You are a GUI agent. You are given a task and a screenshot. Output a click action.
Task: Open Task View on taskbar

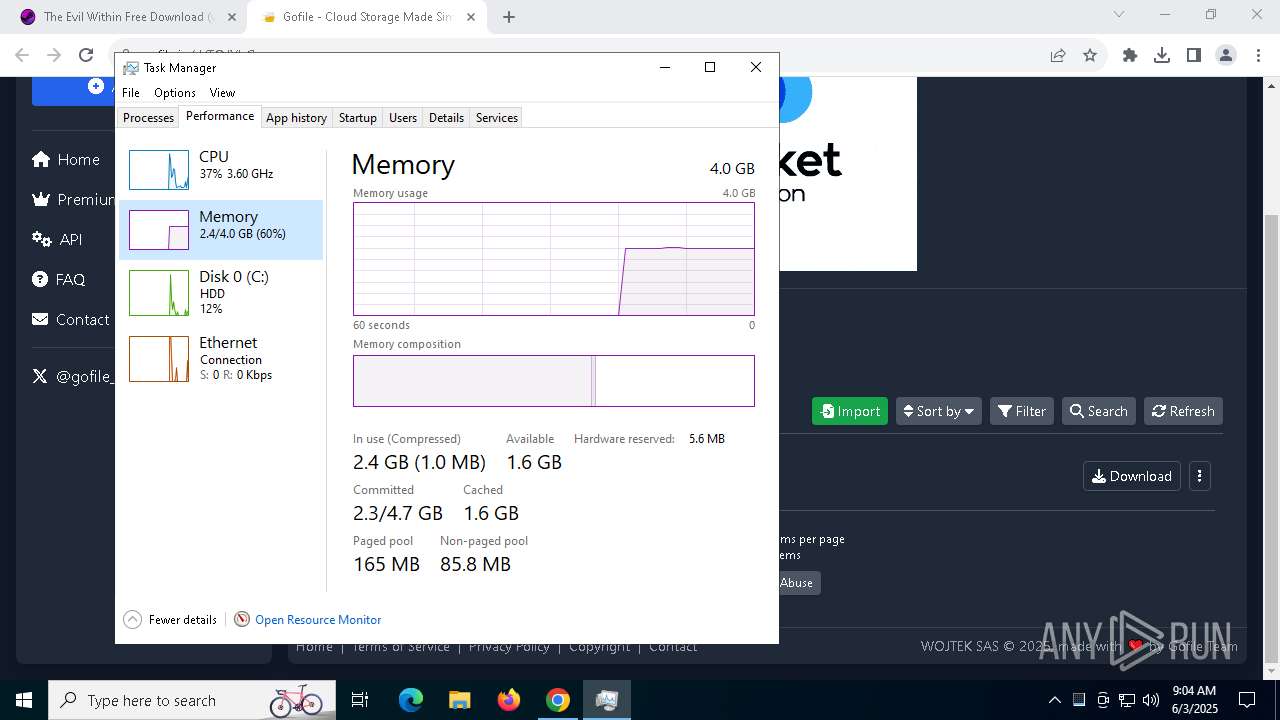click(360, 700)
